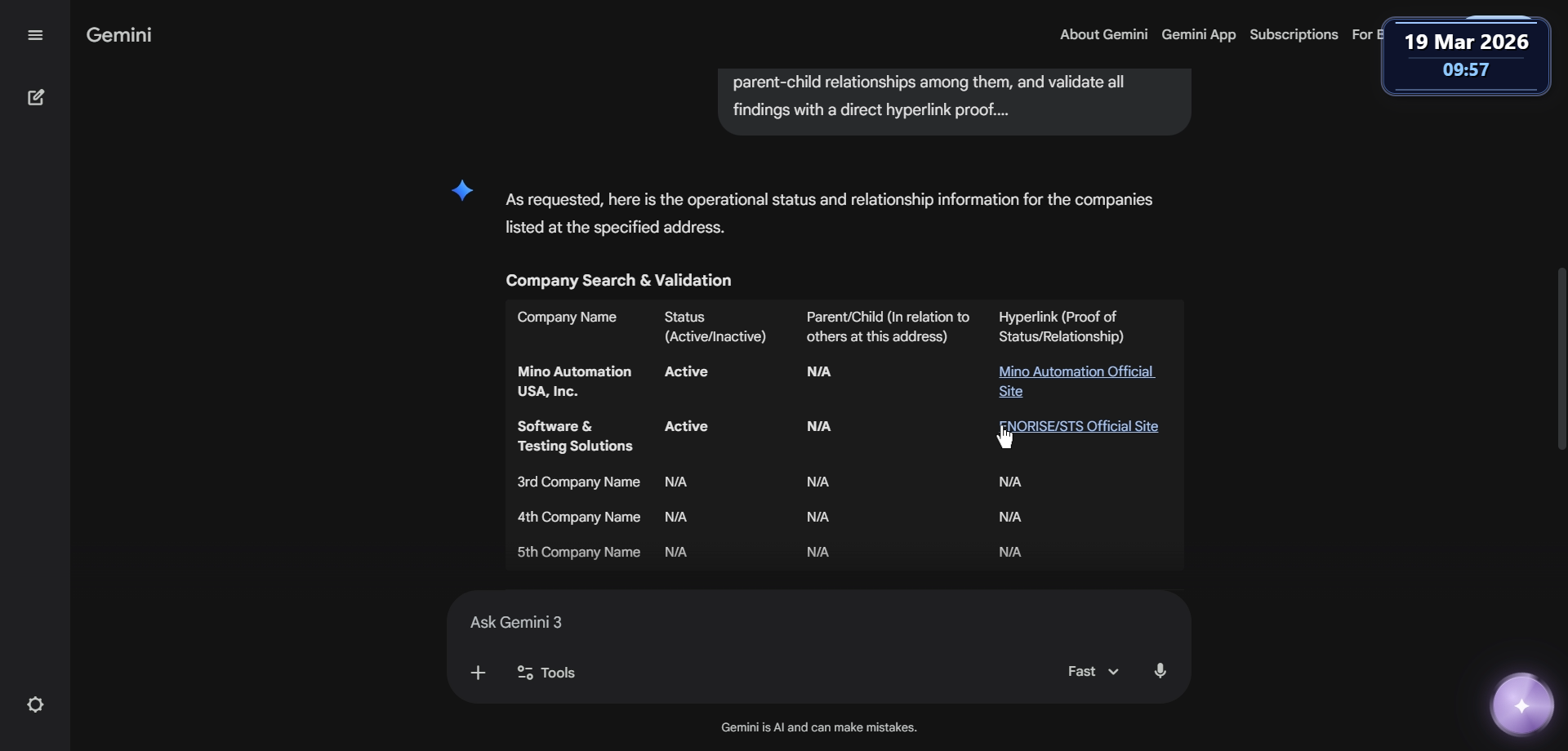Open the Tools options
The width and height of the screenshot is (1568, 751).
tap(546, 673)
